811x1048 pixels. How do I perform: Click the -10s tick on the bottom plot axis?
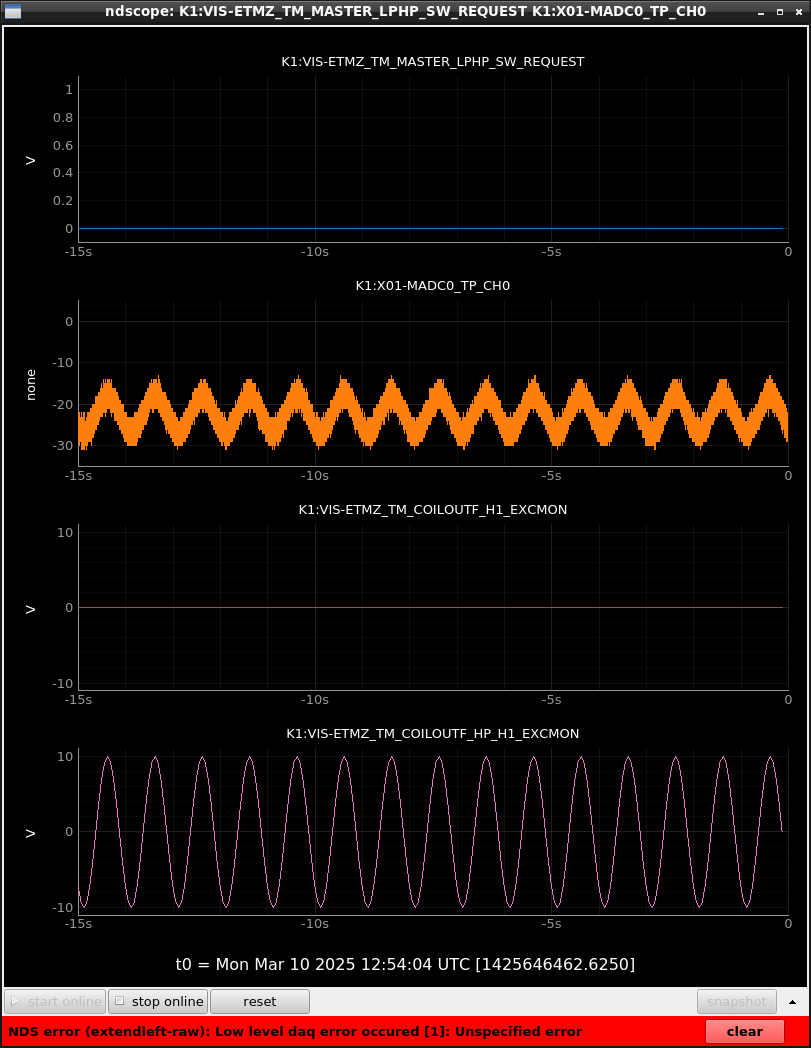(314, 924)
